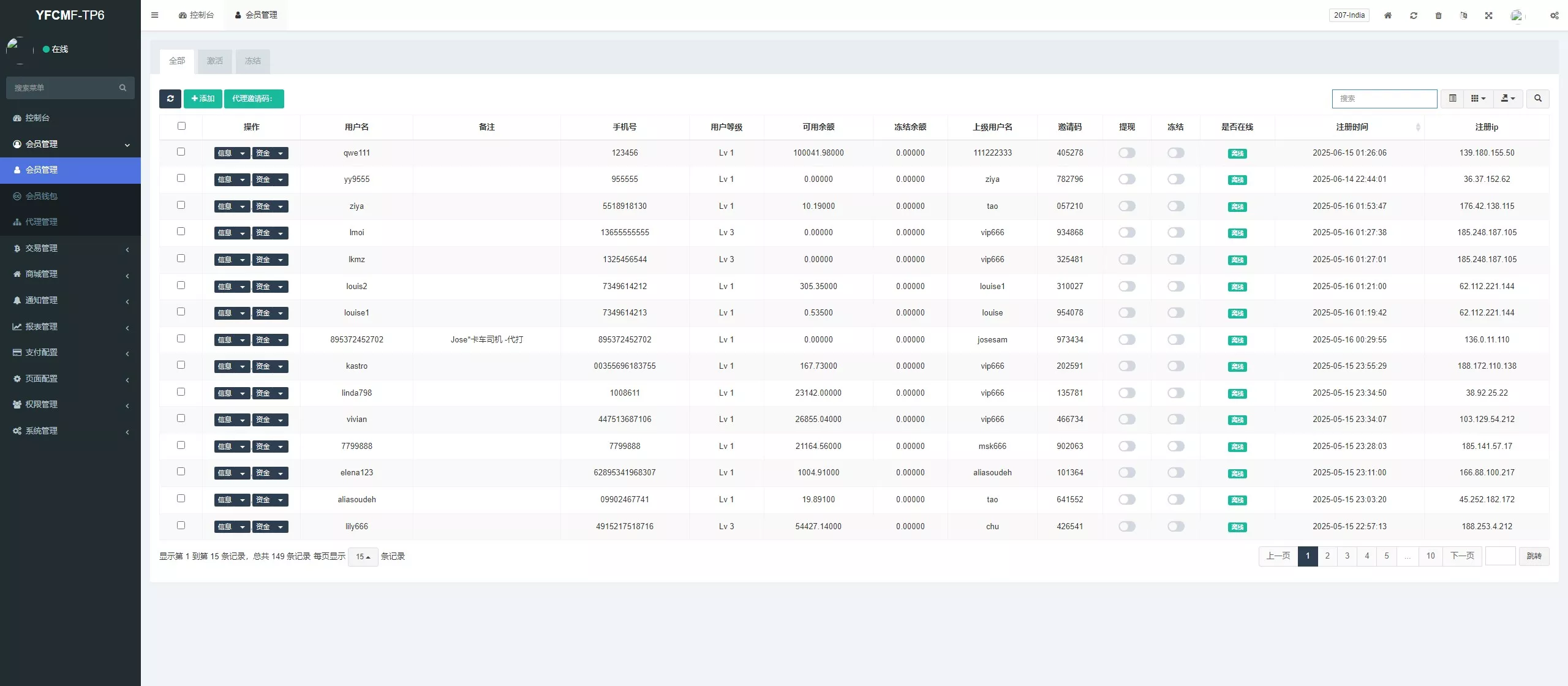This screenshot has height=686, width=1568.
Task: Toggle card view list icon
Action: 1452,99
